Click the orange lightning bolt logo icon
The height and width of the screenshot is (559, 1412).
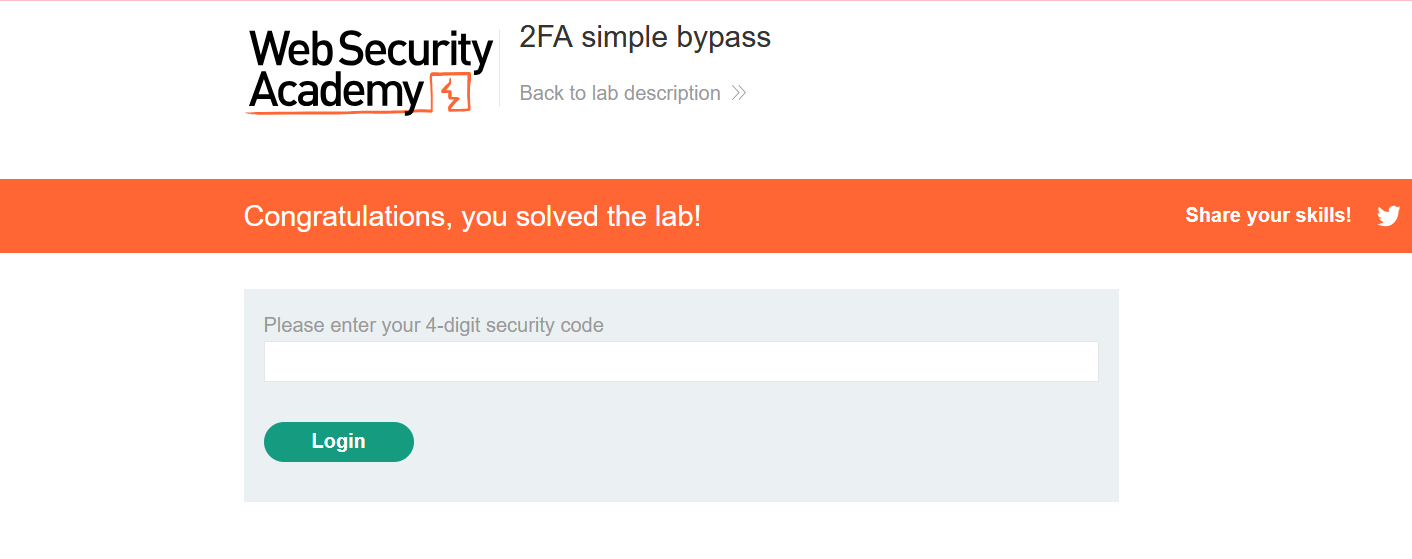[449, 92]
